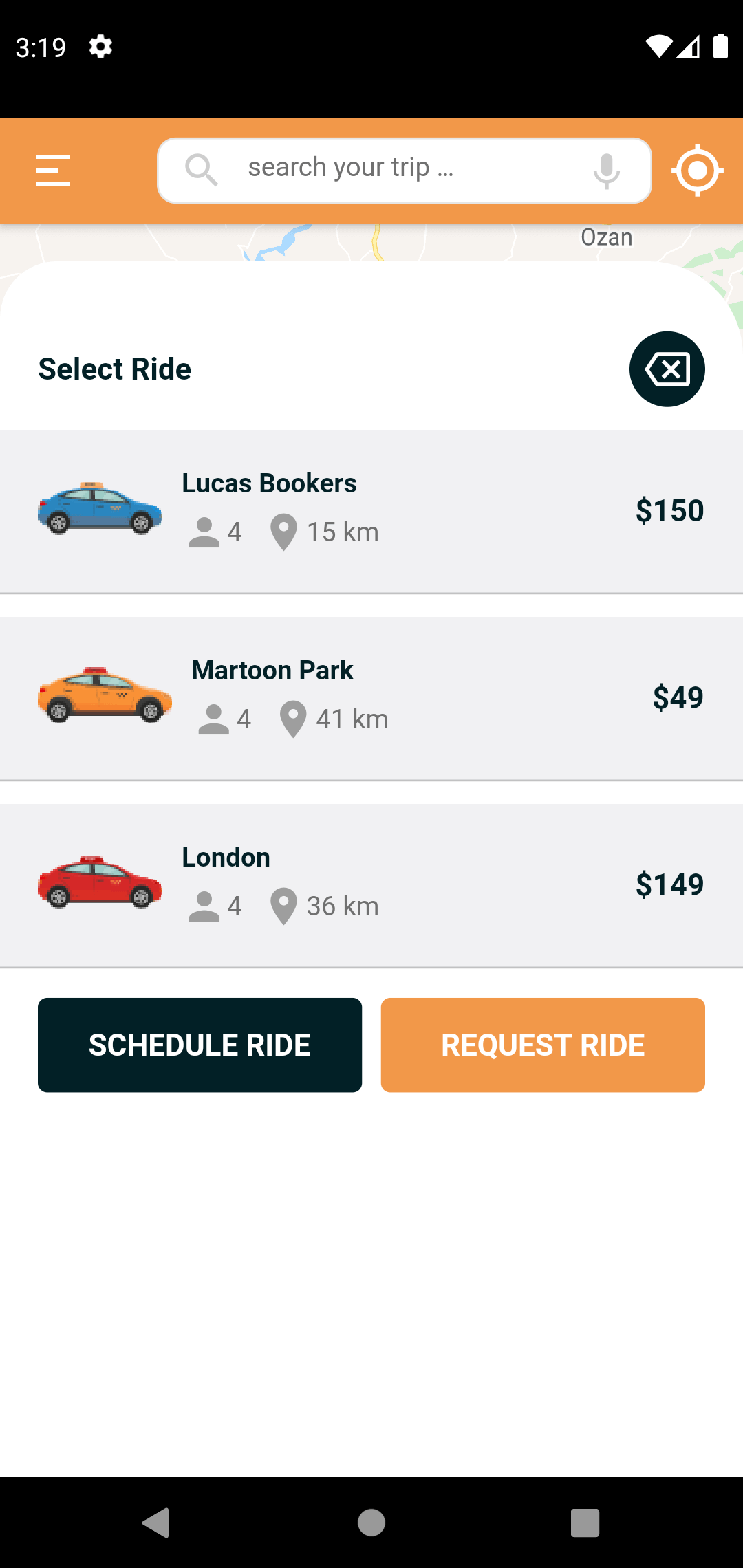Close the Select Ride panel
Viewport: 743px width, 1568px height.
[667, 369]
